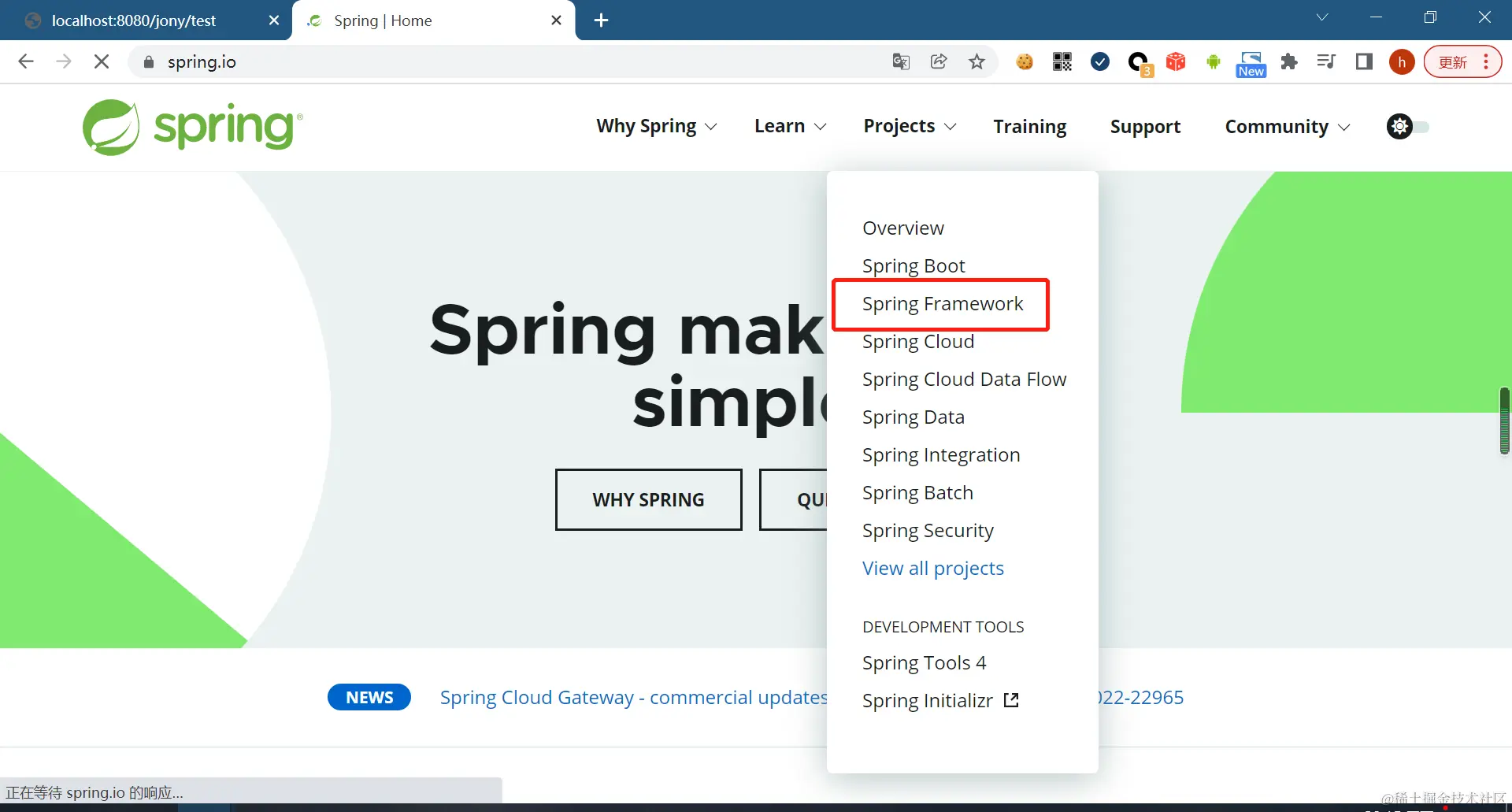This screenshot has height=812, width=1512.
Task: Click the blue checkmark extension icon
Action: coord(1100,61)
